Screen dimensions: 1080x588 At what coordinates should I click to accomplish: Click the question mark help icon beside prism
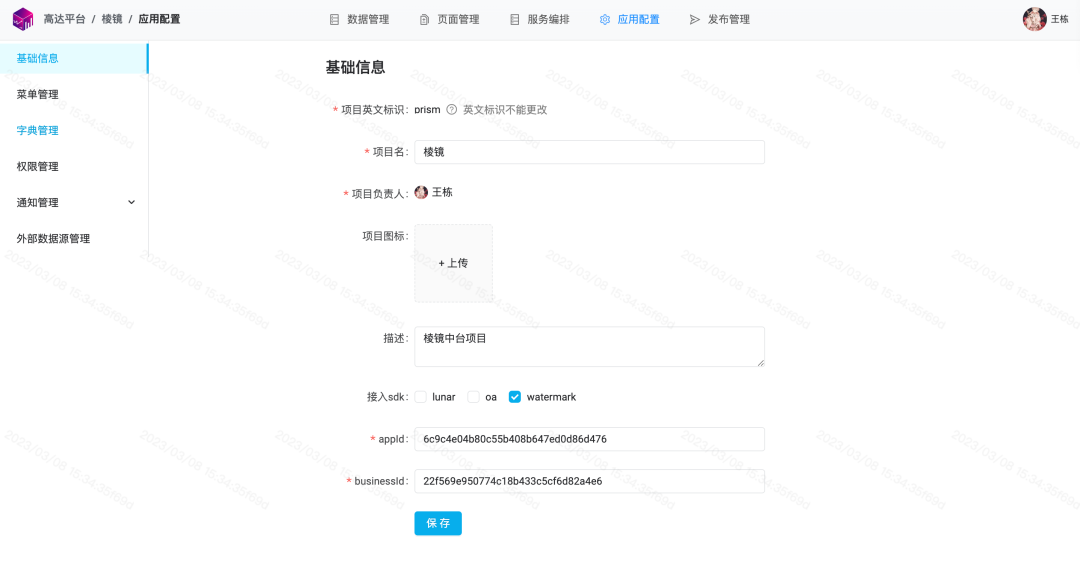coord(452,109)
